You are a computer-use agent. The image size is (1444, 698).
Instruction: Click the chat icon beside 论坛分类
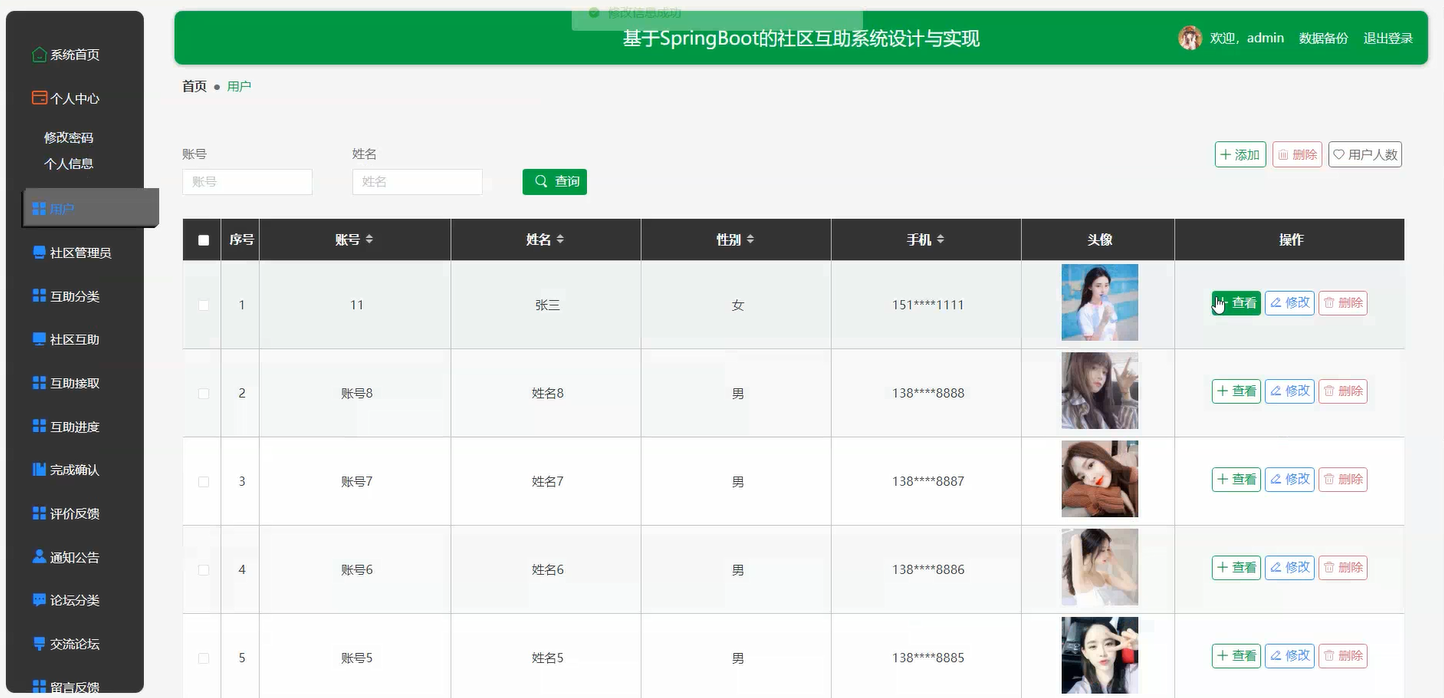(39, 601)
